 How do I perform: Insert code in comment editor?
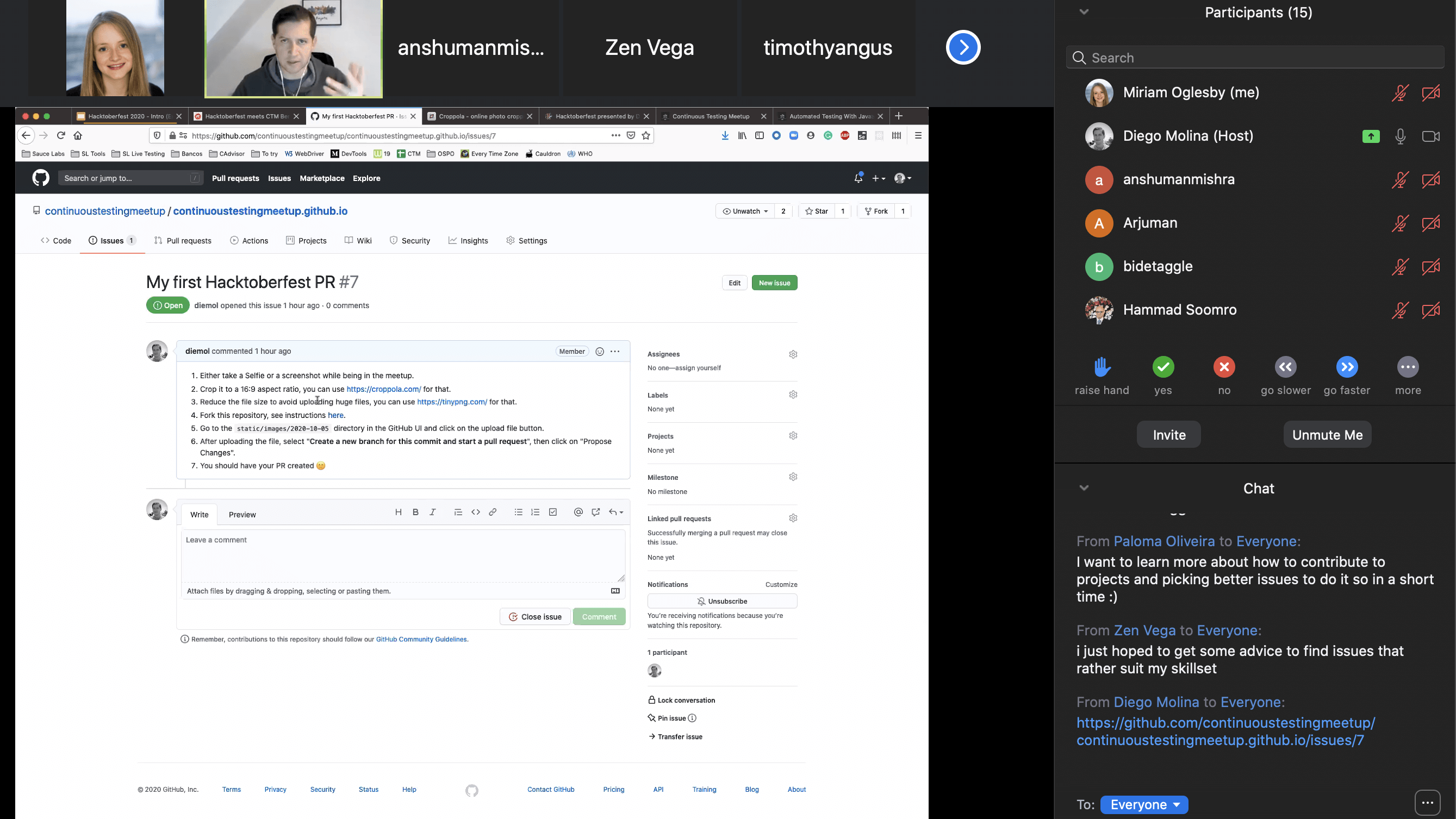475,512
